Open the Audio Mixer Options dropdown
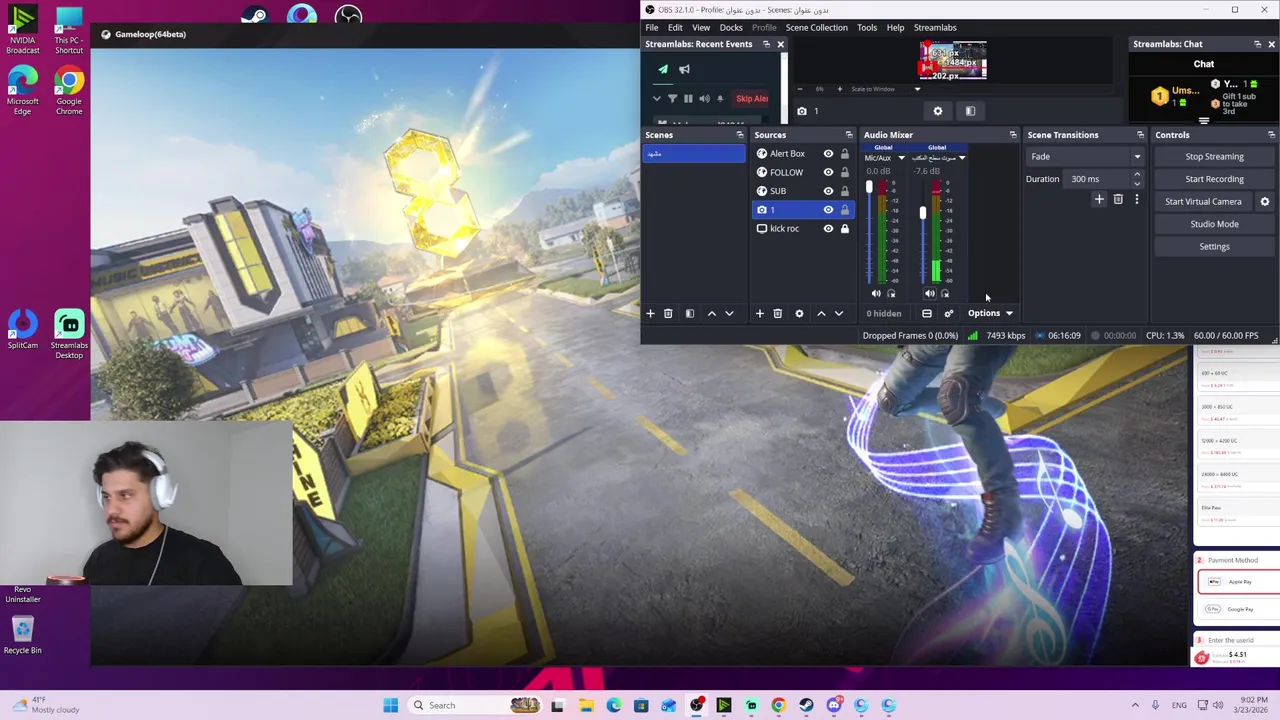Viewport: 1280px width, 720px height. [990, 314]
